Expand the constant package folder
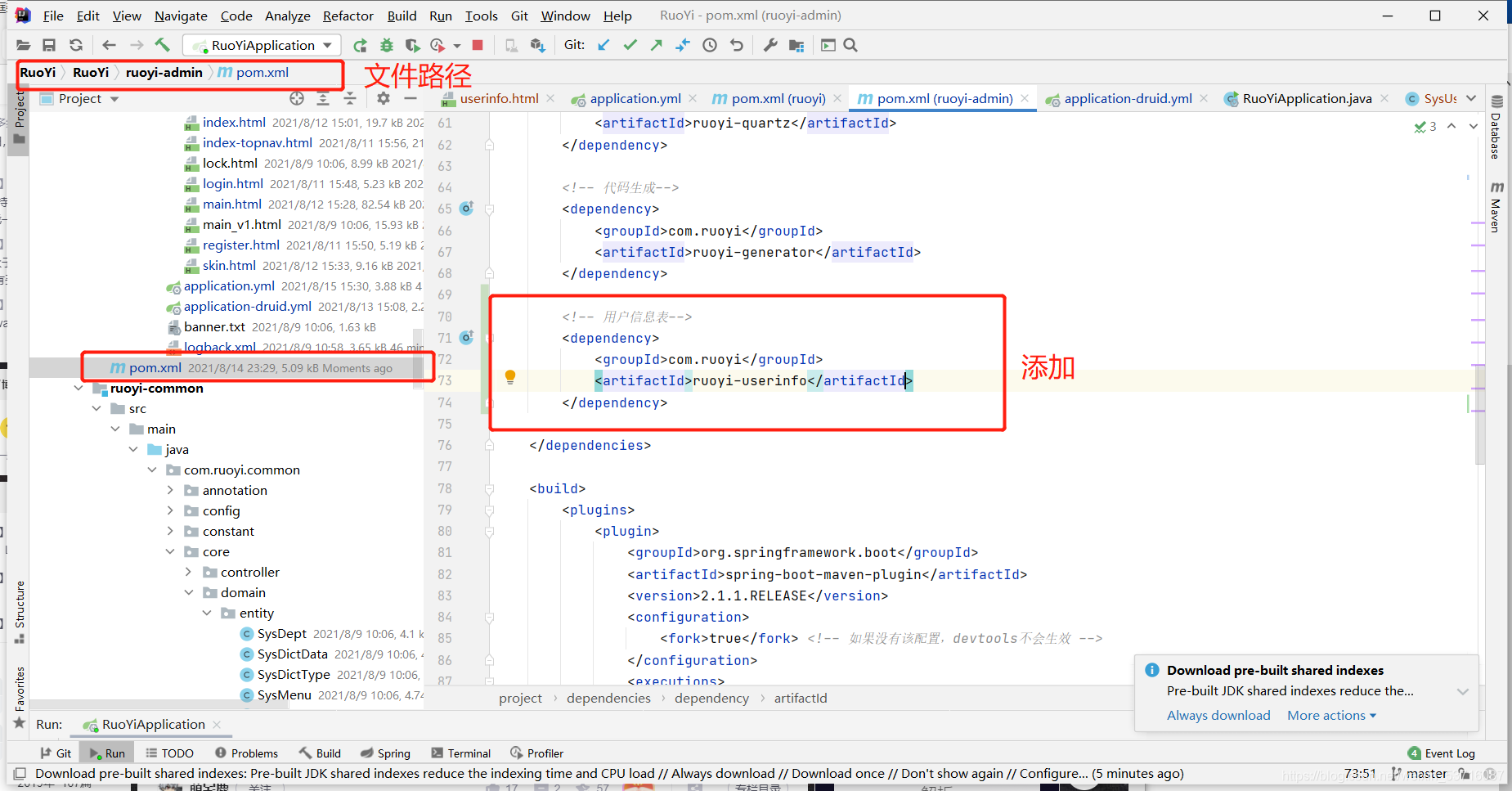Image resolution: width=1512 pixels, height=791 pixels. [x=170, y=531]
